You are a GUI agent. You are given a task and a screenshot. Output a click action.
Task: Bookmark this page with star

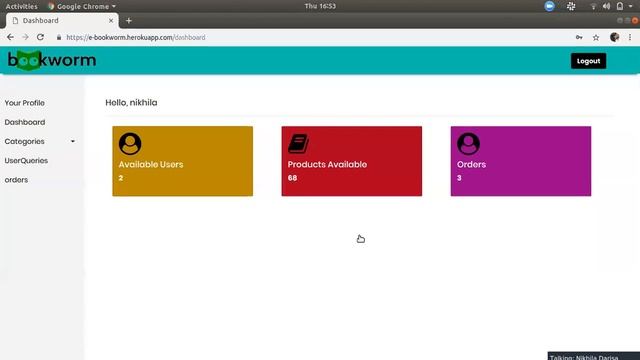(596, 37)
